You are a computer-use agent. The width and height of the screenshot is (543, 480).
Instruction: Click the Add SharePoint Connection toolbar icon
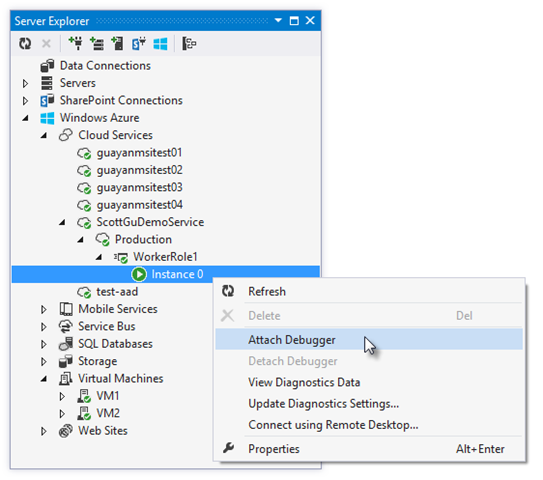click(x=139, y=44)
